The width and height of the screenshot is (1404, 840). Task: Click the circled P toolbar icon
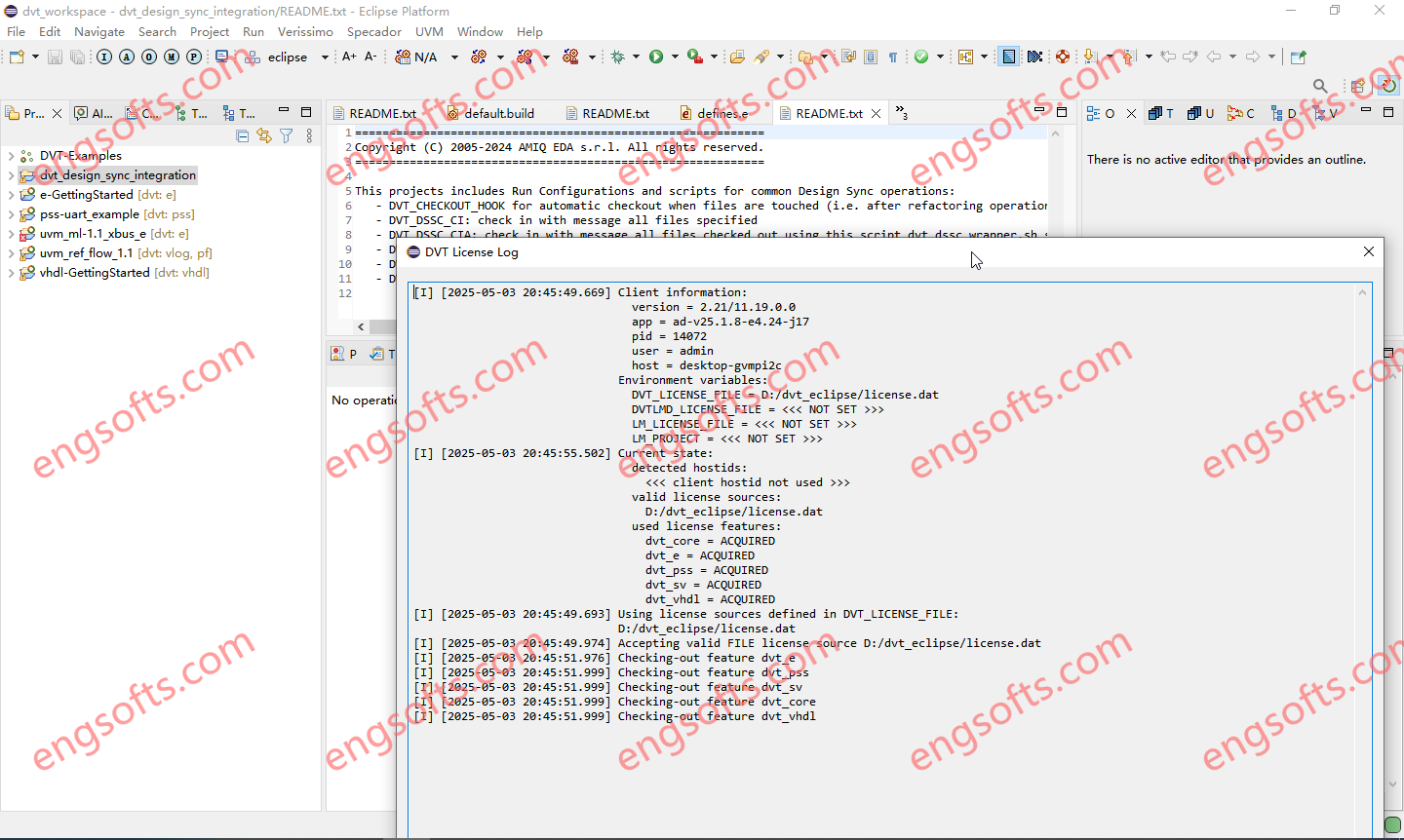point(194,57)
